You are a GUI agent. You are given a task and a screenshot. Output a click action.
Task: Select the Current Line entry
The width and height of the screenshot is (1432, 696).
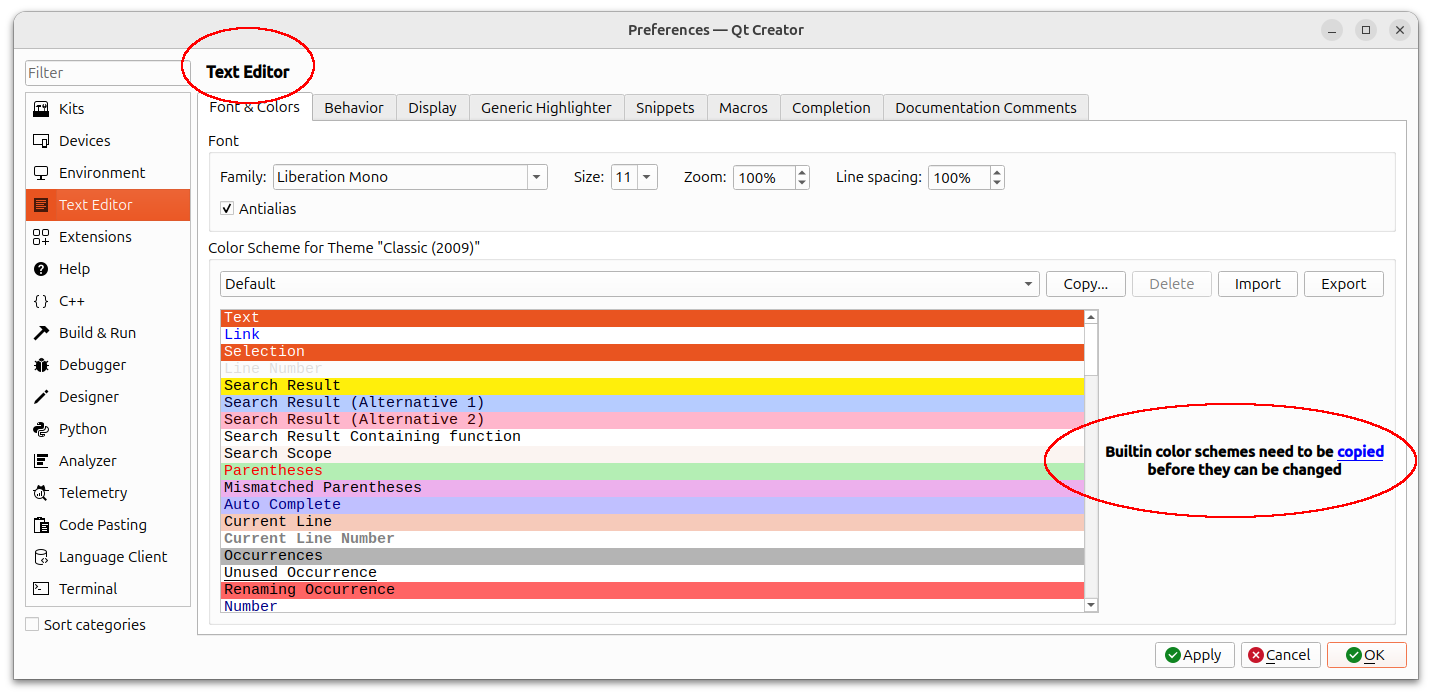pos(652,522)
